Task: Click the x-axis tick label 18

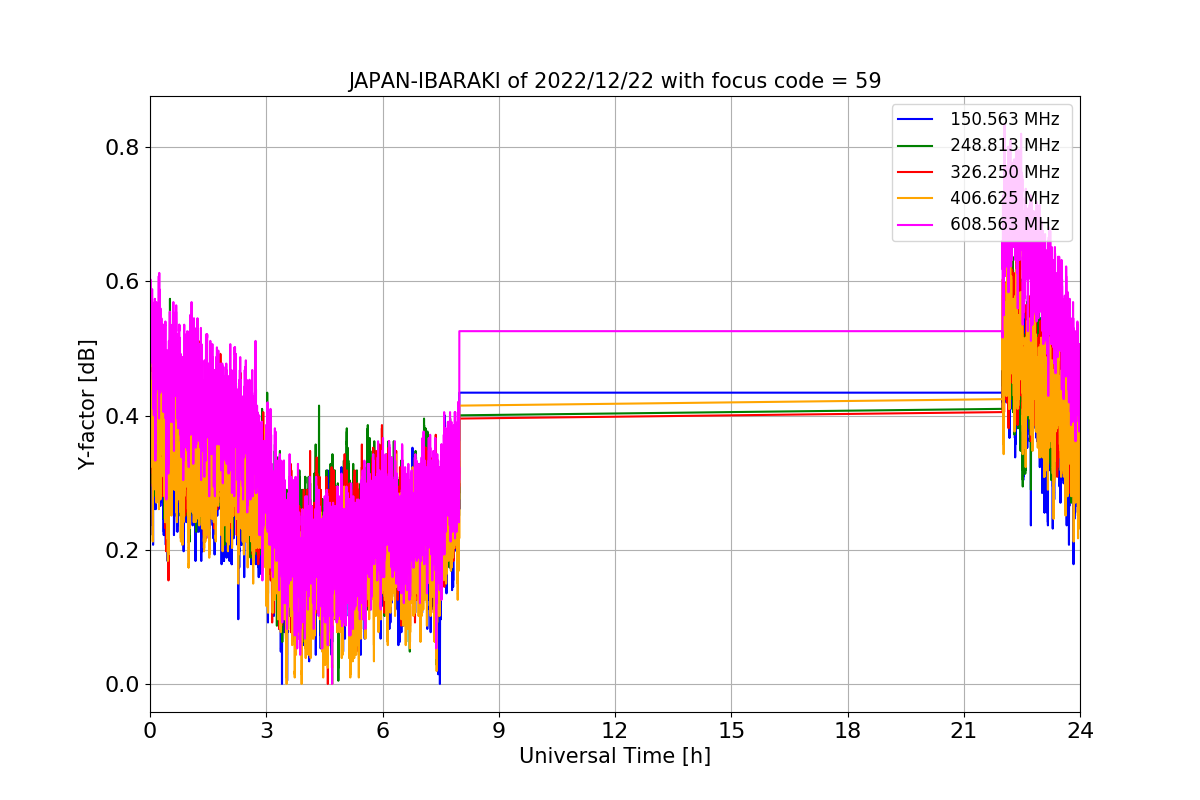Action: 847,731
